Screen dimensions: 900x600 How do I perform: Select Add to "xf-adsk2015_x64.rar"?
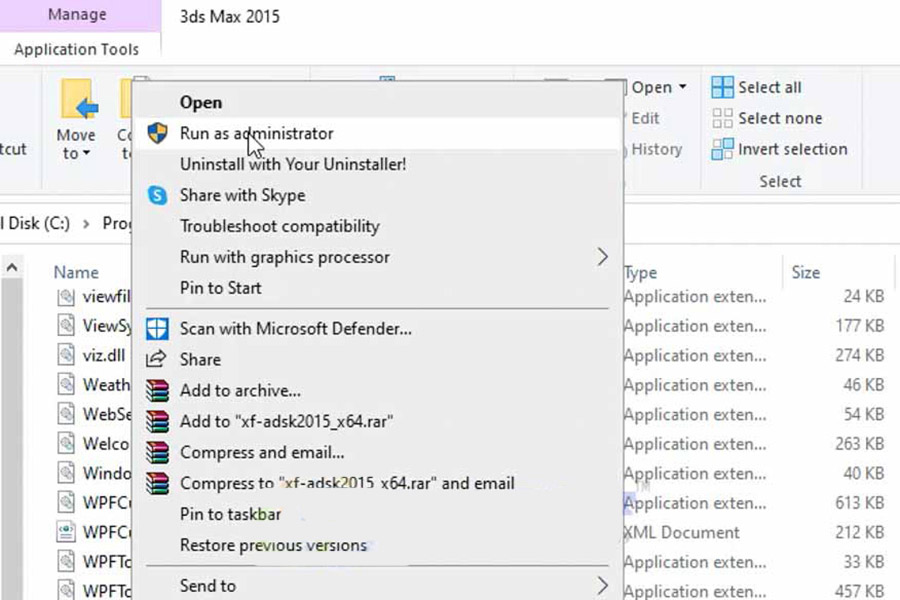[378, 421]
